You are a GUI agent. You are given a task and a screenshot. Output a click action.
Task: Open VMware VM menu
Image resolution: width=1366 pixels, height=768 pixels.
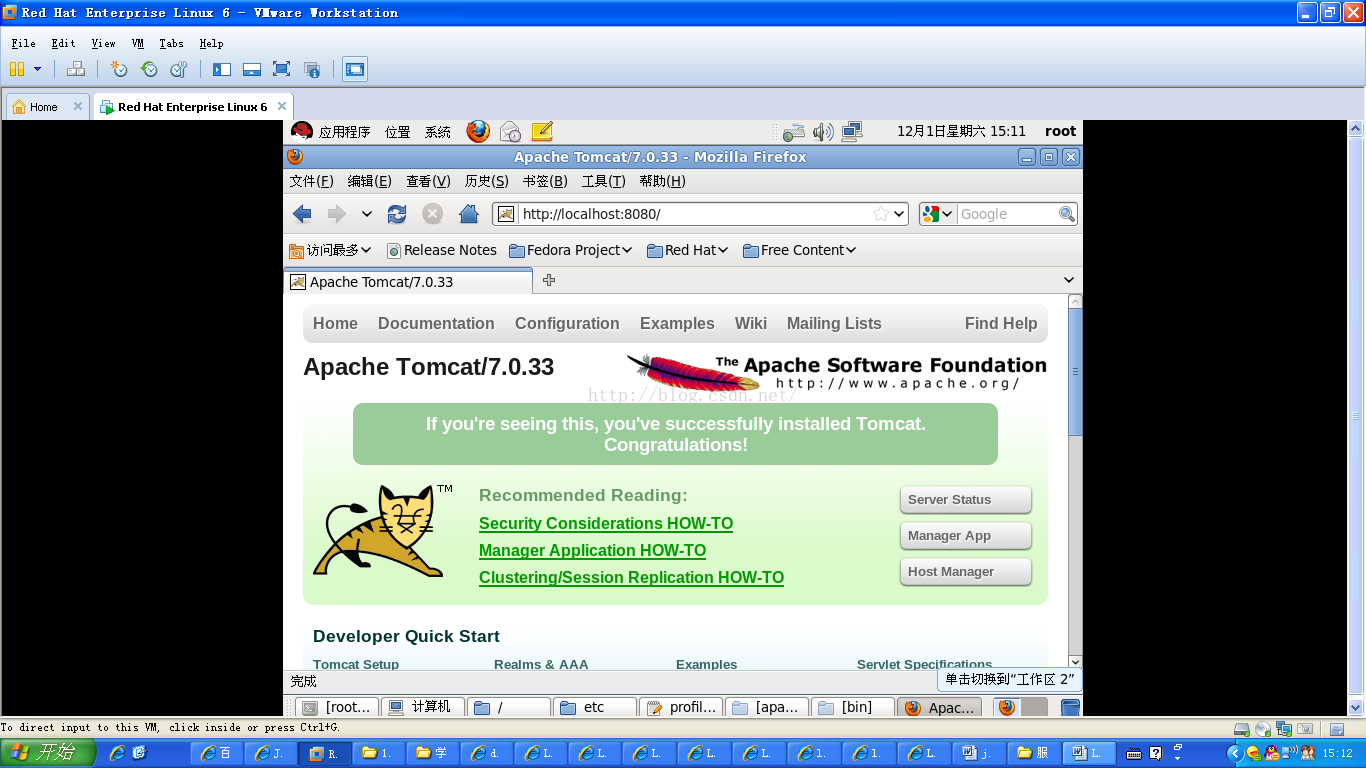138,43
